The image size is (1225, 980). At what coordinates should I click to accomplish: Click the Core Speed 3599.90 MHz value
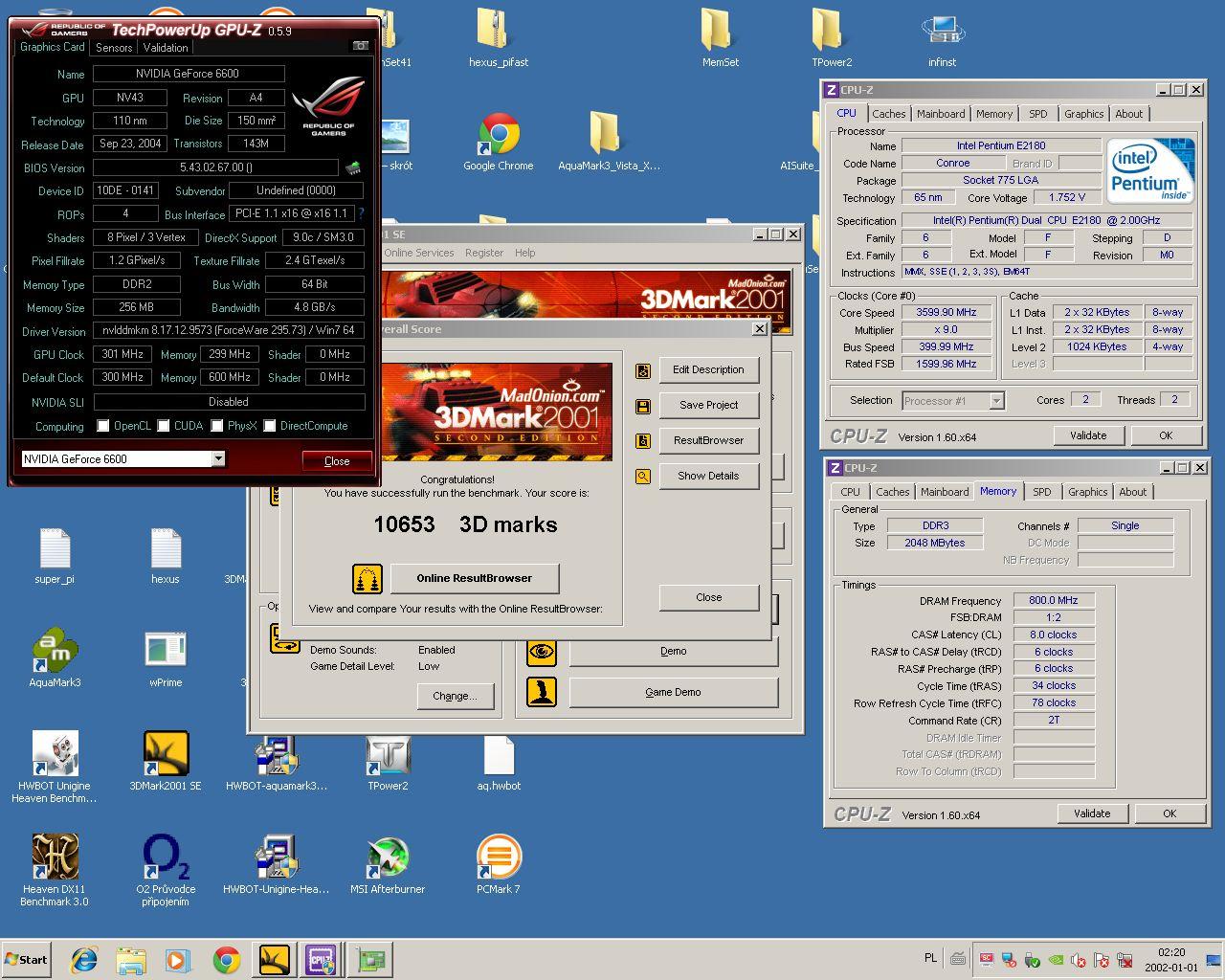(x=947, y=313)
